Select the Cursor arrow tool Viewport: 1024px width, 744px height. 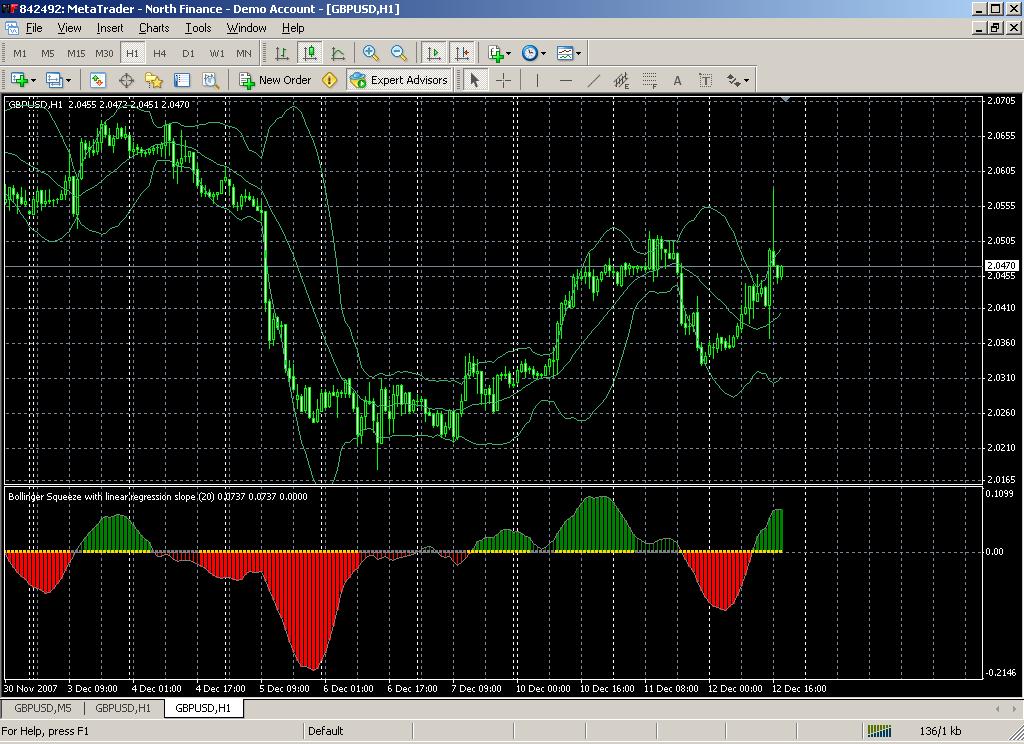tap(475, 80)
